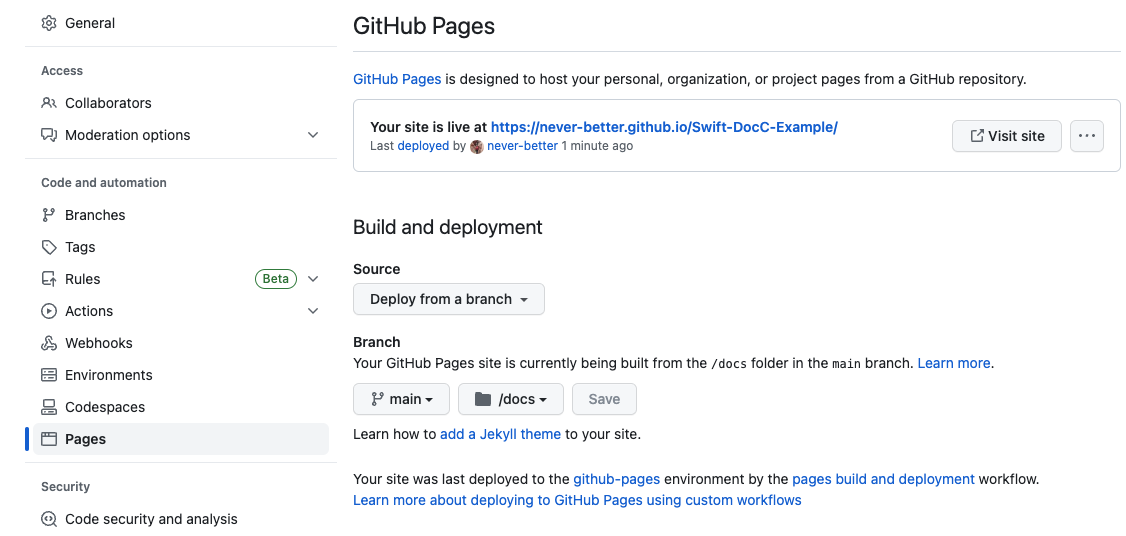Viewport: 1126px width, 536px height.
Task: Click the Branches git-branch icon
Action: 49,215
